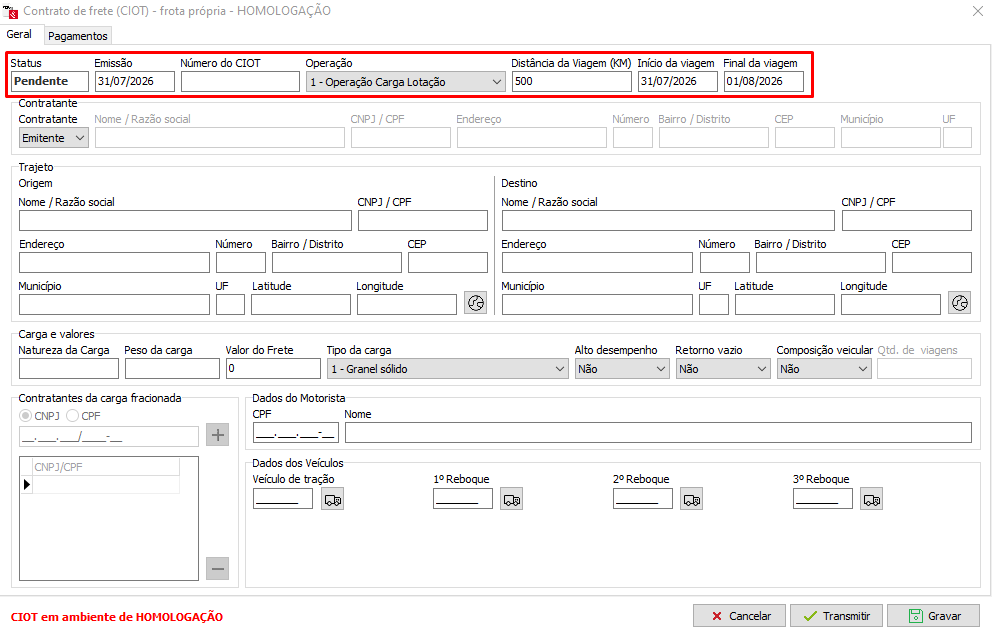Image resolution: width=992 pixels, height=634 pixels.
Task: Click the Início da viagem date field
Action: pyautogui.click(x=678, y=81)
